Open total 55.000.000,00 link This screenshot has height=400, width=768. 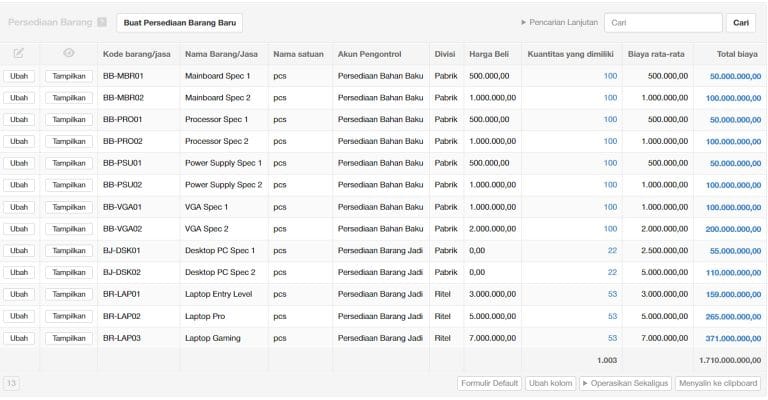point(735,251)
